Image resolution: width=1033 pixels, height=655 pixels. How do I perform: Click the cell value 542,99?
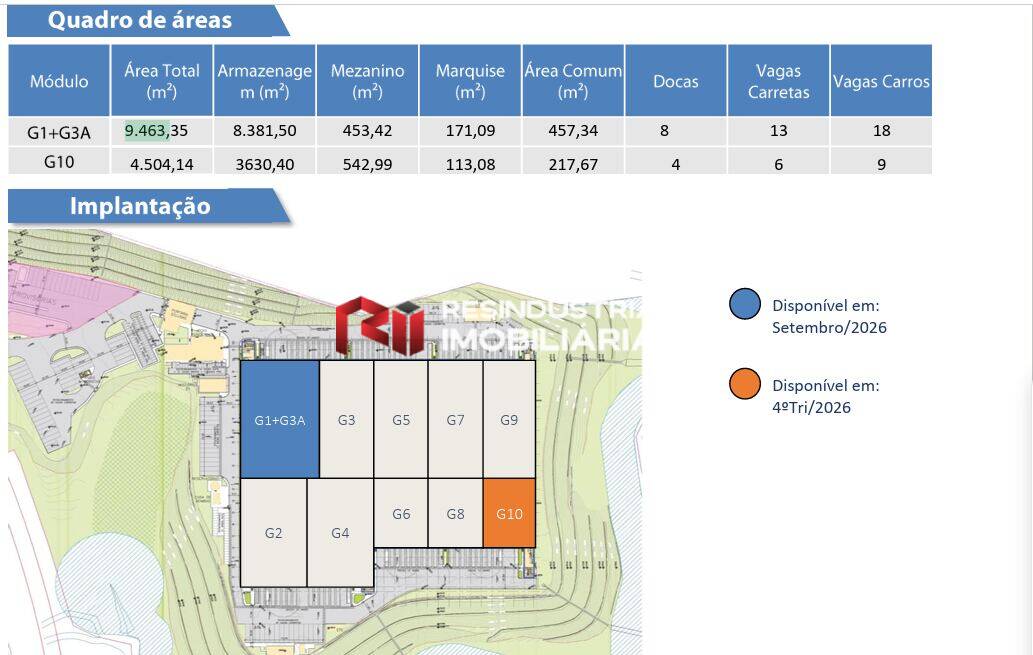coord(367,164)
